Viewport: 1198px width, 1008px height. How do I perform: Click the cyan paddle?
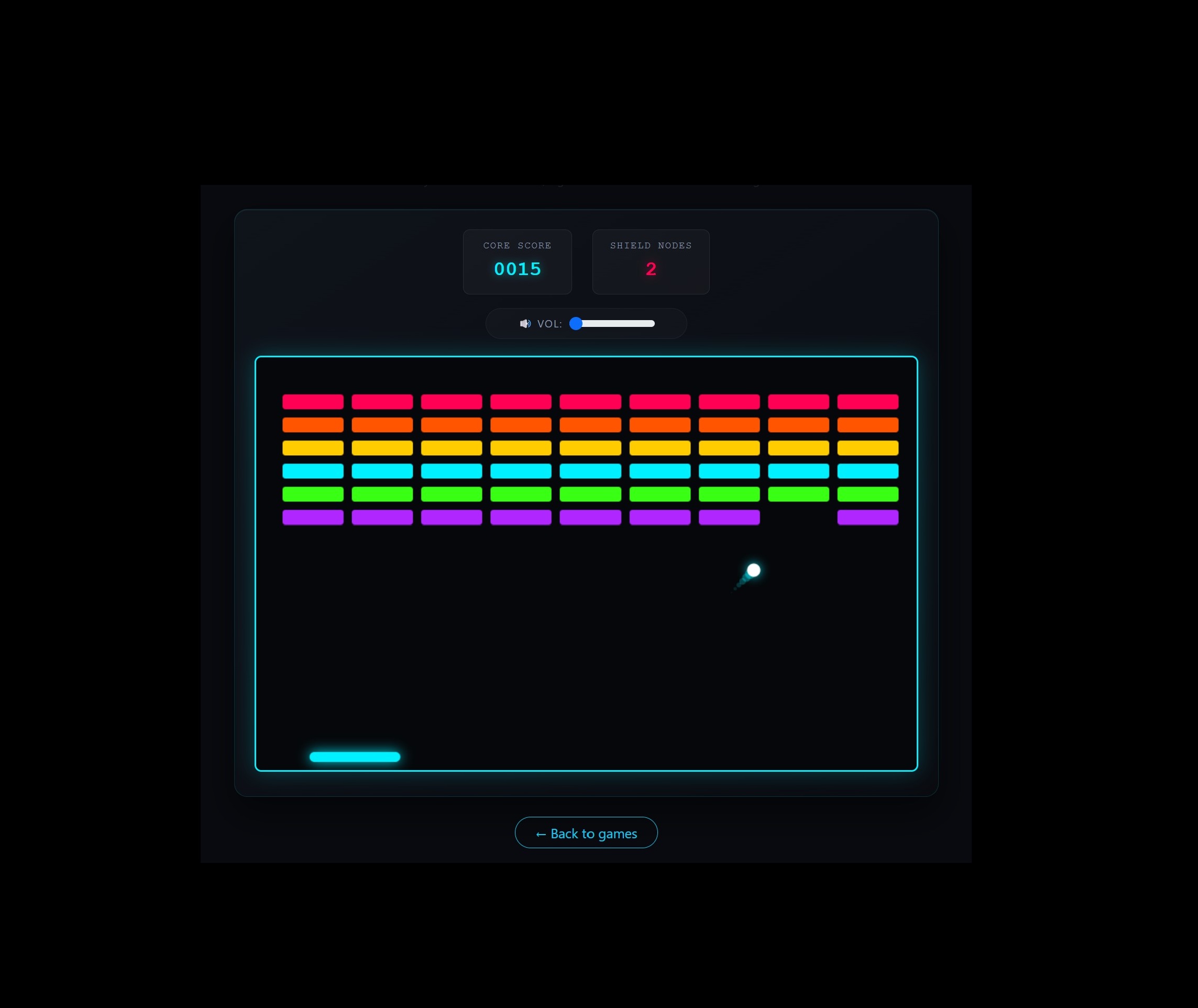tap(355, 757)
